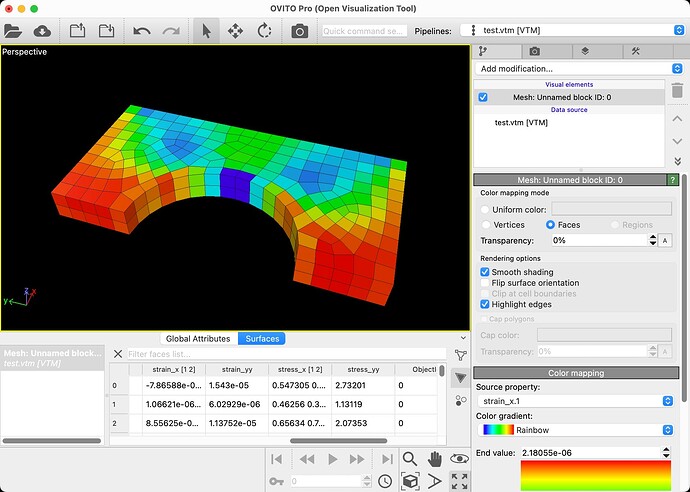Click the Quick command search field
Image resolution: width=690 pixels, height=492 pixels.
364,31
